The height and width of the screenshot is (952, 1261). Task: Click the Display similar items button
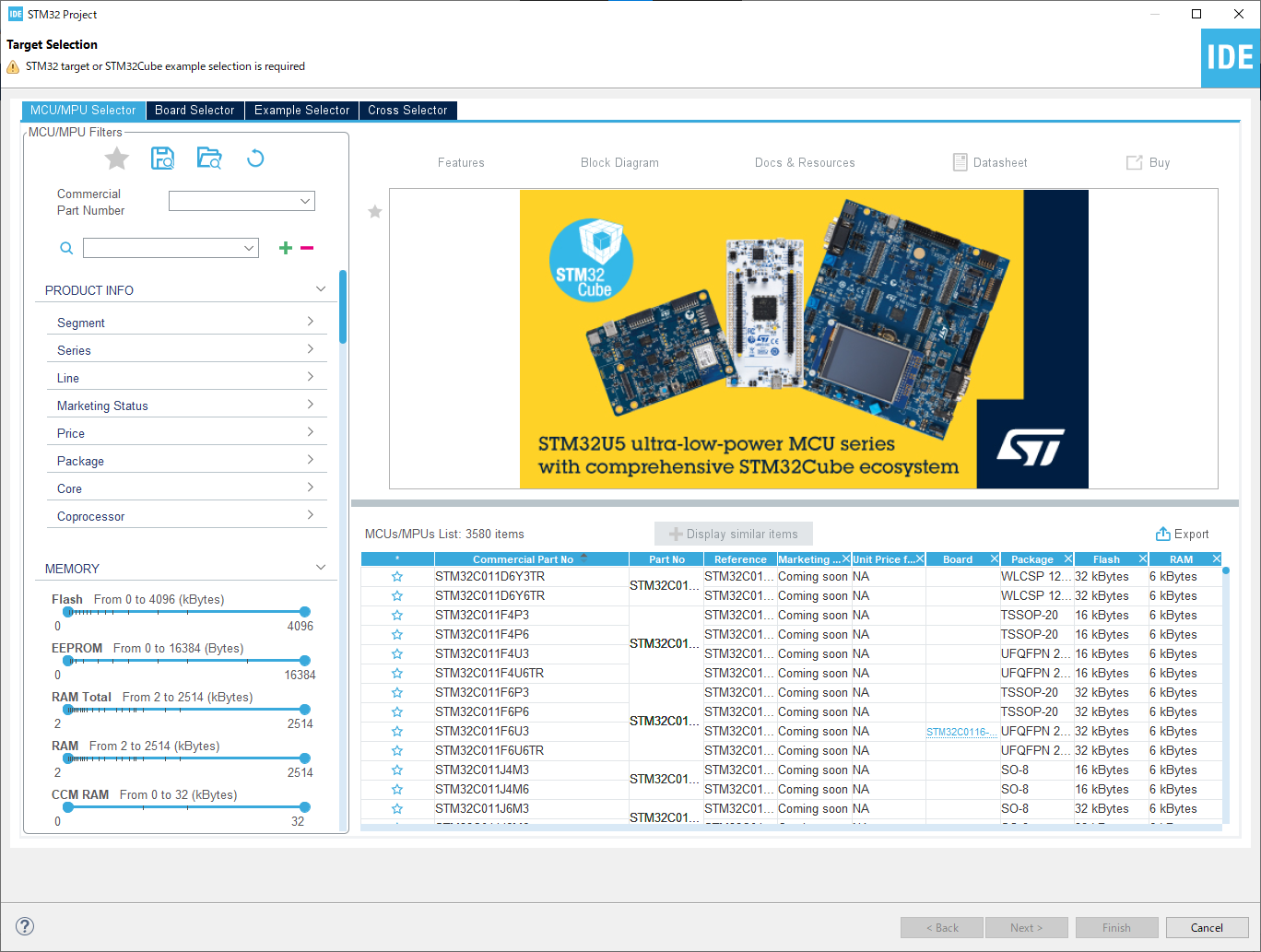click(x=734, y=534)
